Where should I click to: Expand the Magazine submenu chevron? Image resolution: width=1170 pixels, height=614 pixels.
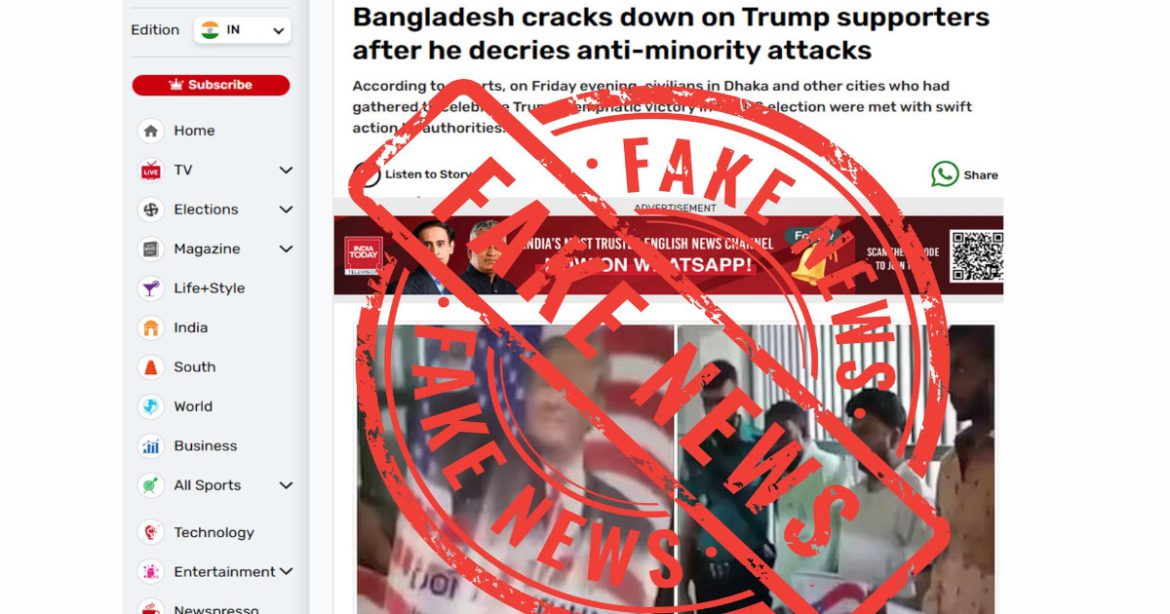pyautogui.click(x=286, y=249)
